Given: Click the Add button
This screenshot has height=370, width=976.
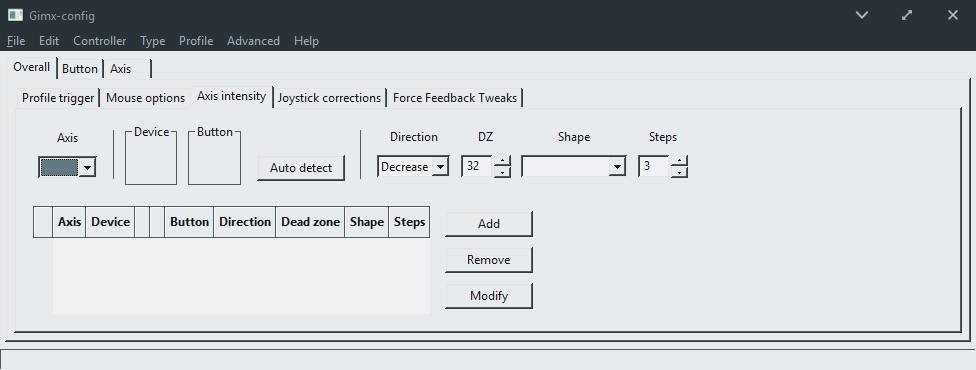Looking at the screenshot, I should pyautogui.click(x=489, y=224).
